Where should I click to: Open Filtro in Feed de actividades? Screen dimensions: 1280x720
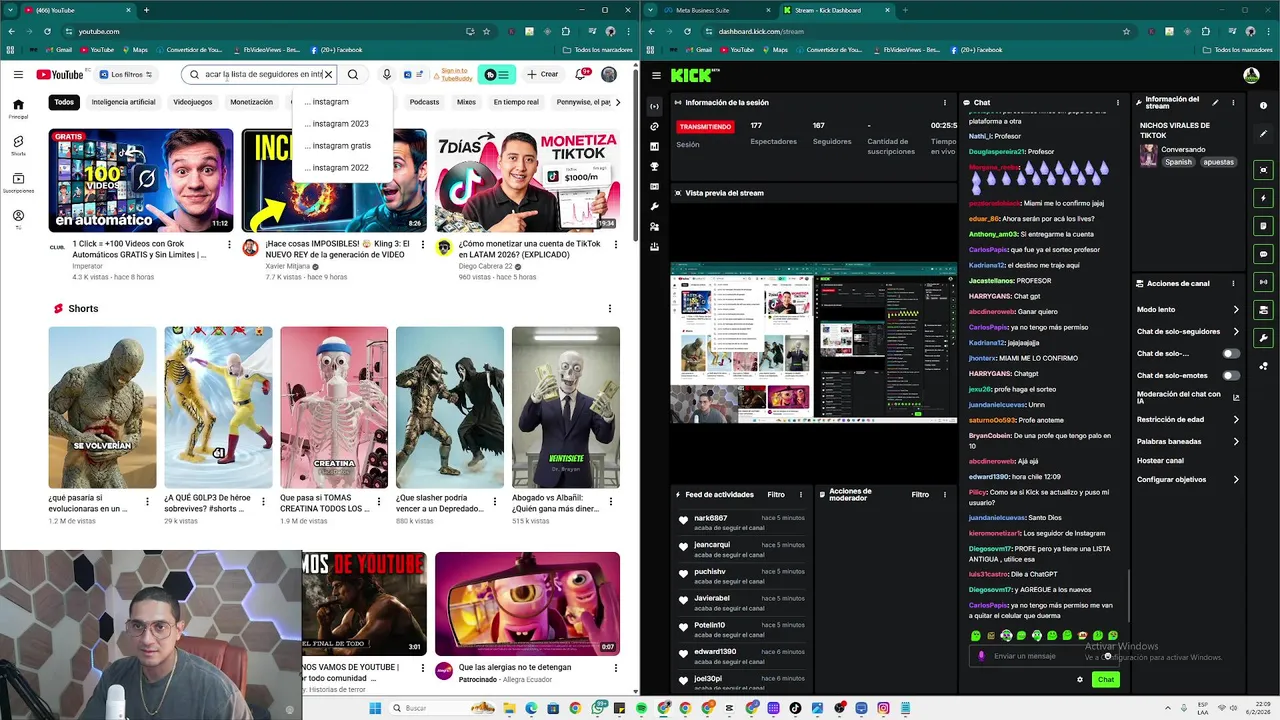click(776, 494)
